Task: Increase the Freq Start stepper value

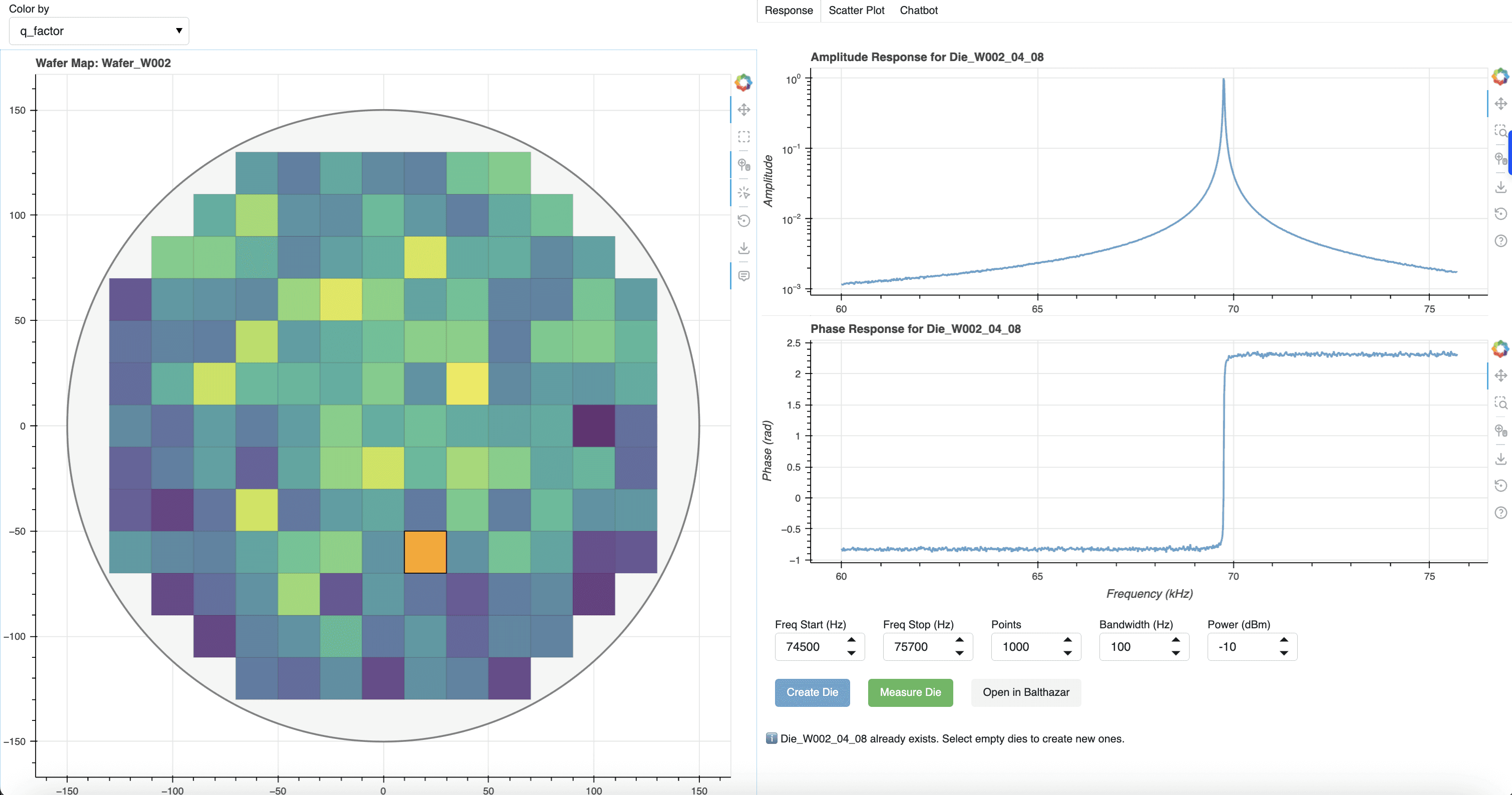Action: [x=851, y=639]
